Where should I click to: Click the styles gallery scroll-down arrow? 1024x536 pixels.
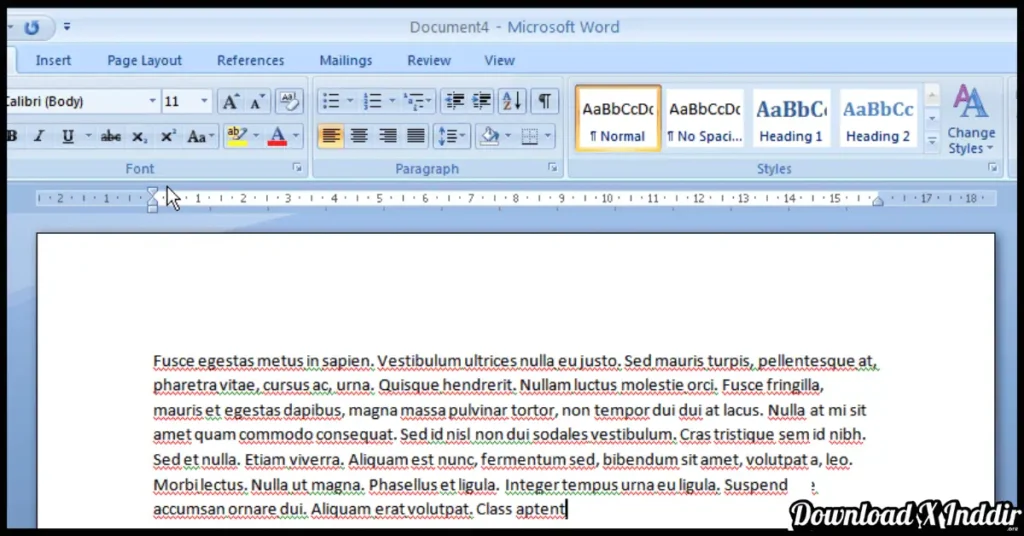pos(932,118)
